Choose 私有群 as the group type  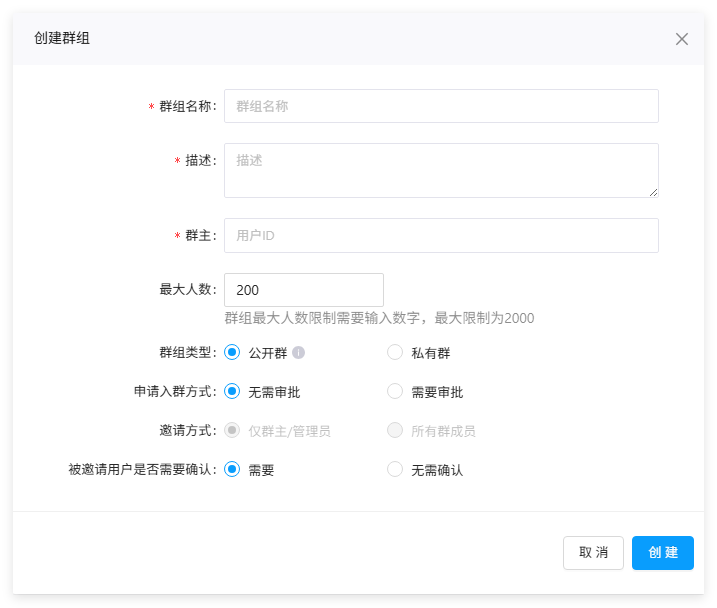point(395,353)
